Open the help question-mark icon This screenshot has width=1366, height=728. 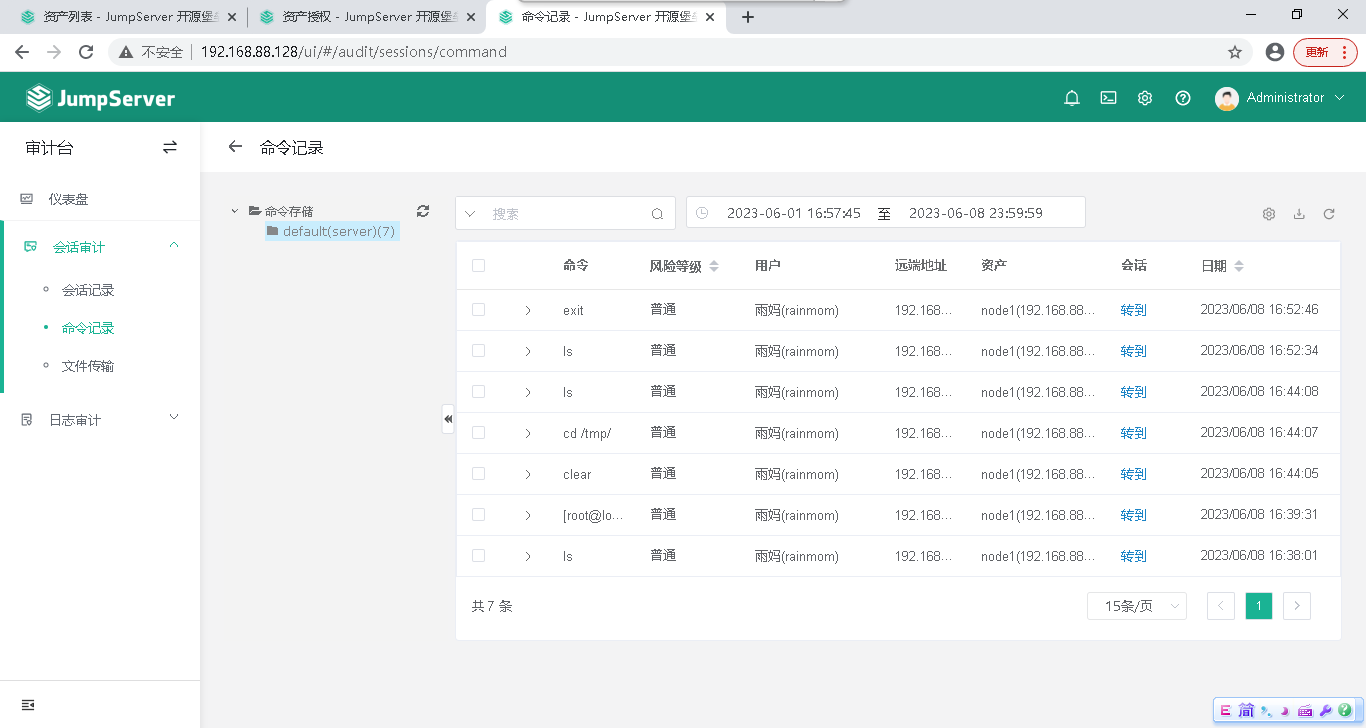pos(1183,98)
